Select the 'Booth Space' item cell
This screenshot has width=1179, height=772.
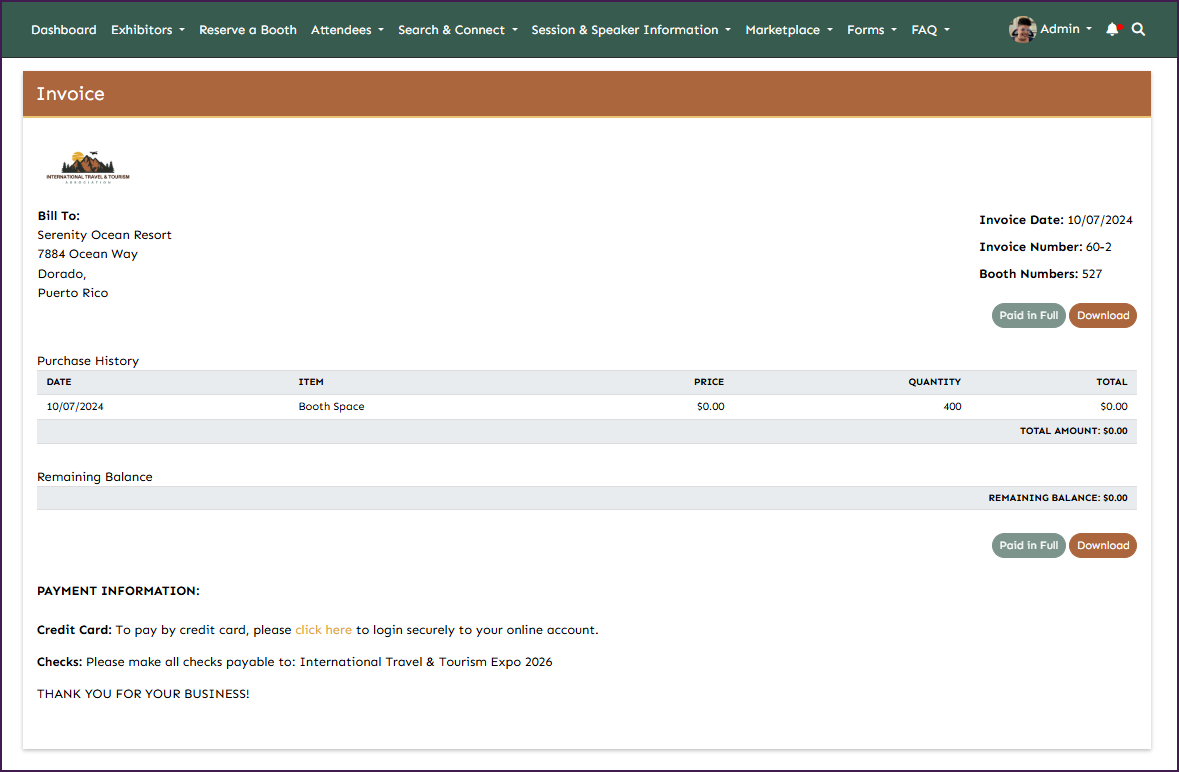coord(331,407)
